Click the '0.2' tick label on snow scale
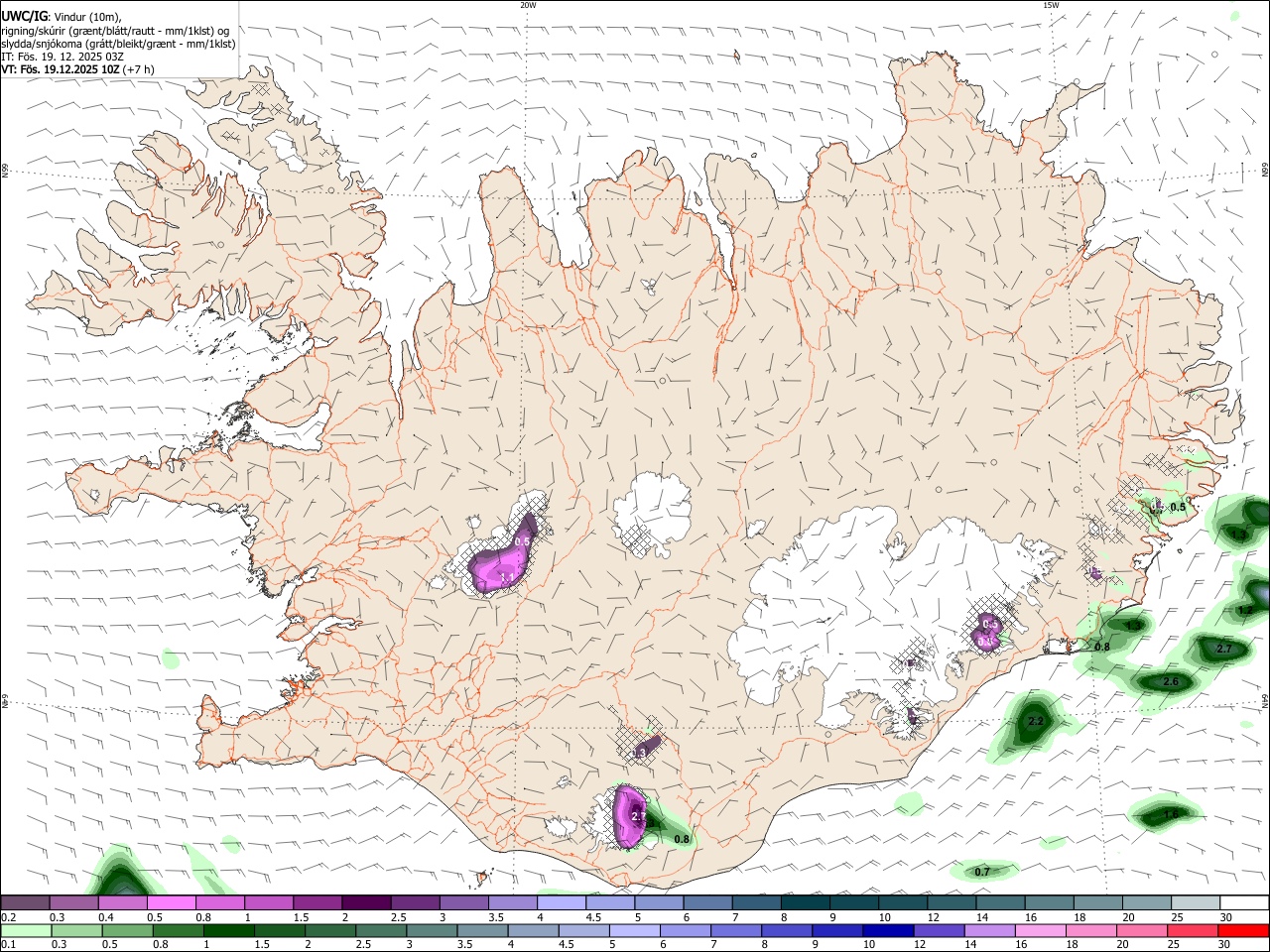 pyautogui.click(x=9, y=917)
